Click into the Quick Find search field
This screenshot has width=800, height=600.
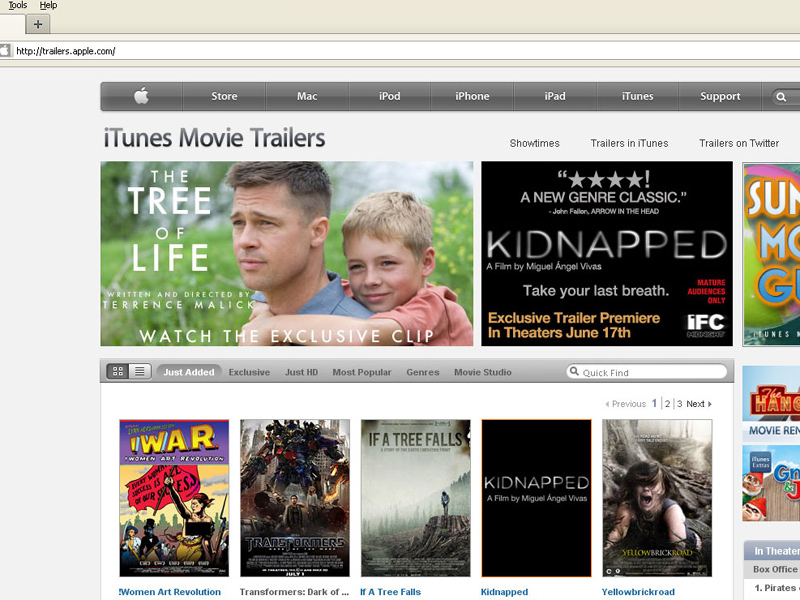647,372
